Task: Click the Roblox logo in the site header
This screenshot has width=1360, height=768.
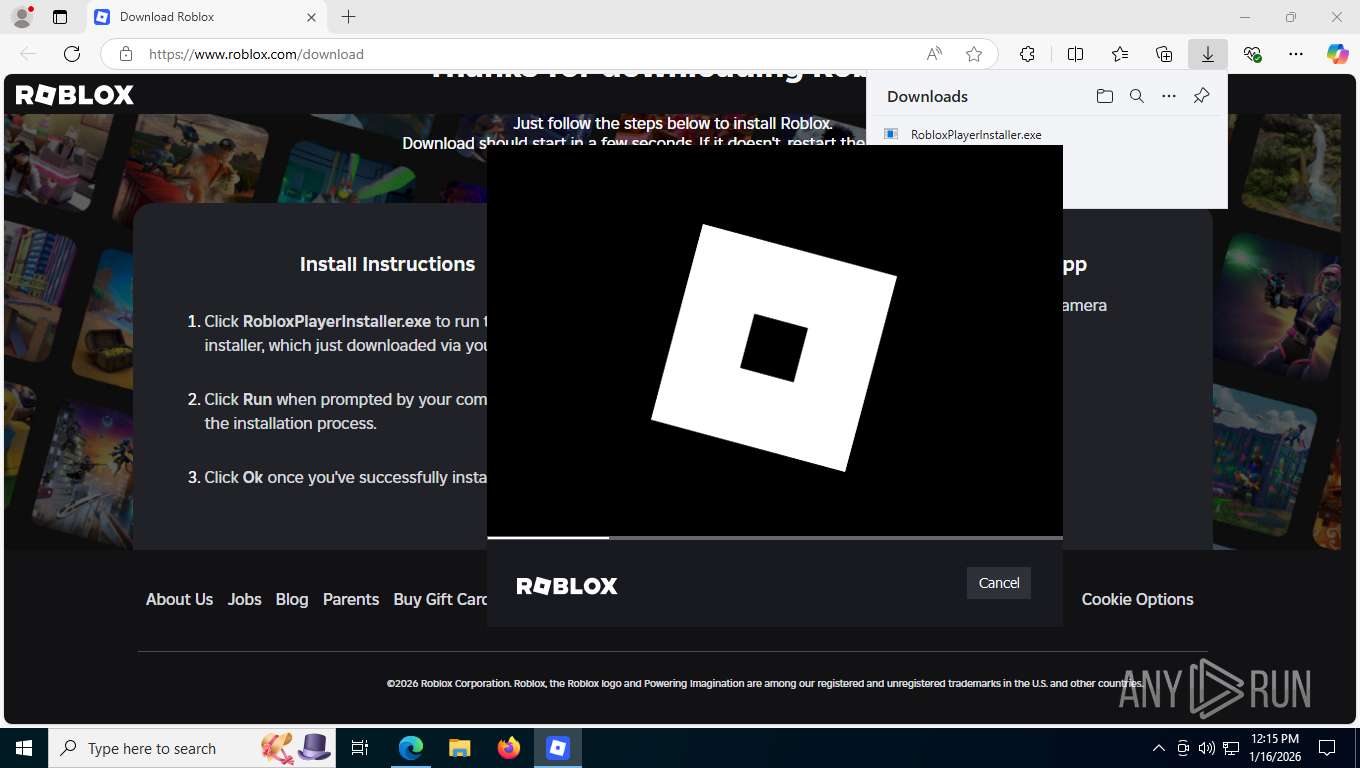Action: point(75,95)
